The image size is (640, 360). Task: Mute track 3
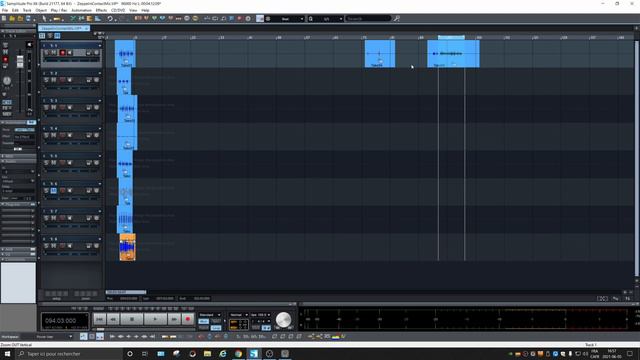coord(53,108)
